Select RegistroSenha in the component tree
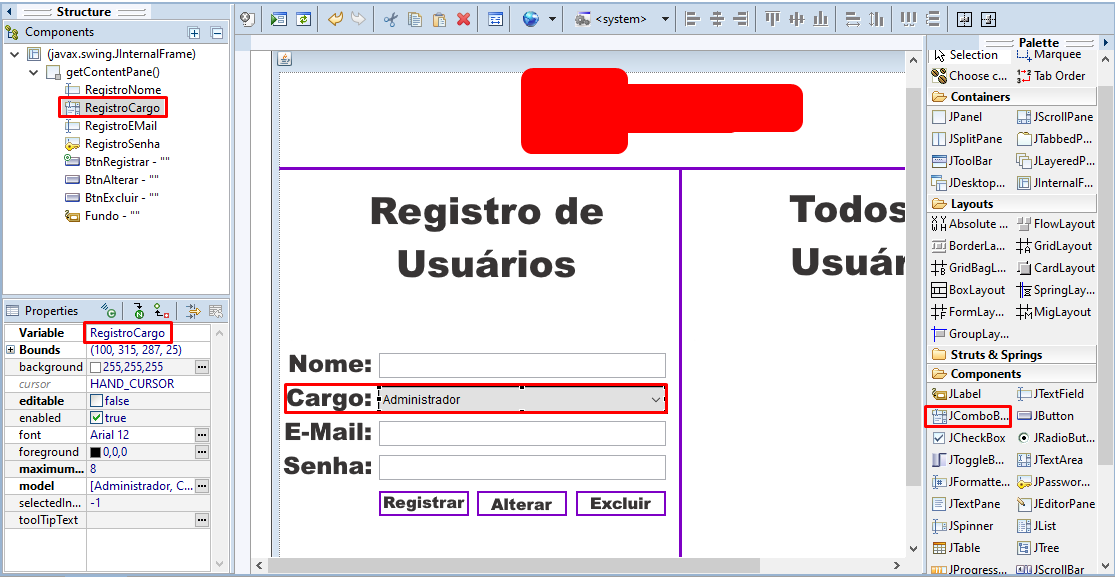The width and height of the screenshot is (1115, 577). point(112,144)
